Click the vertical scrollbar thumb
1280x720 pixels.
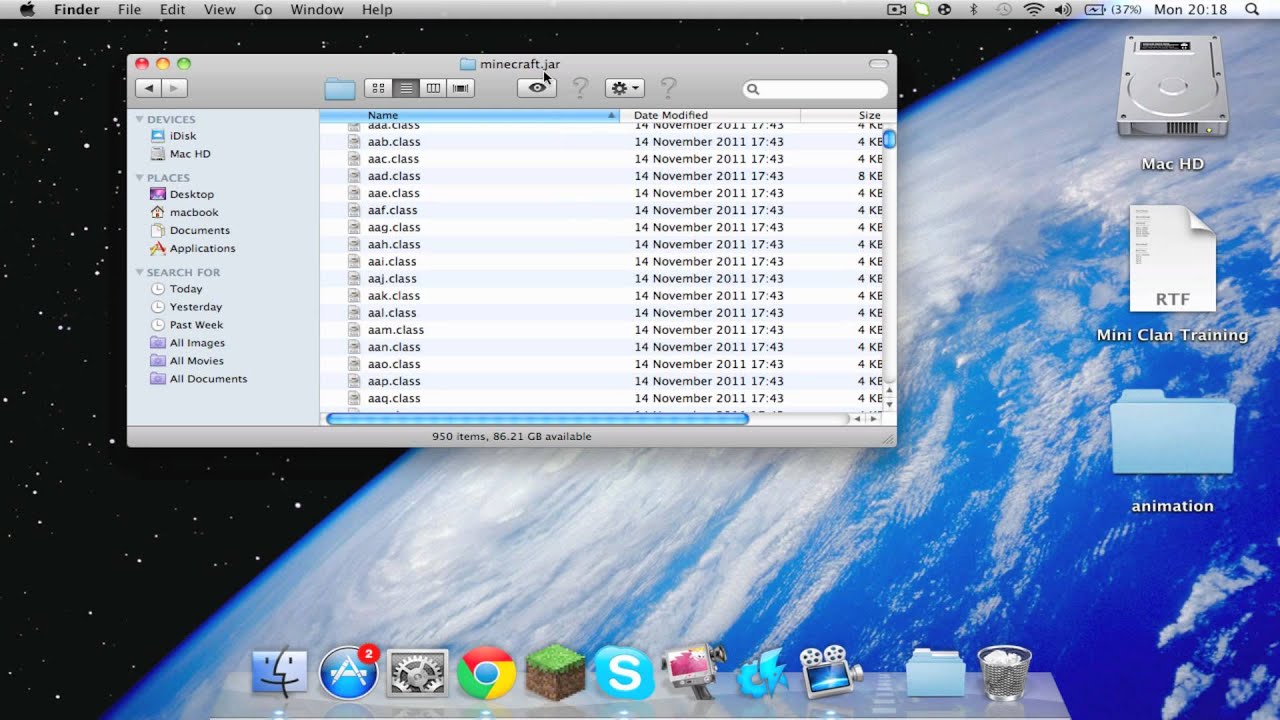point(889,139)
